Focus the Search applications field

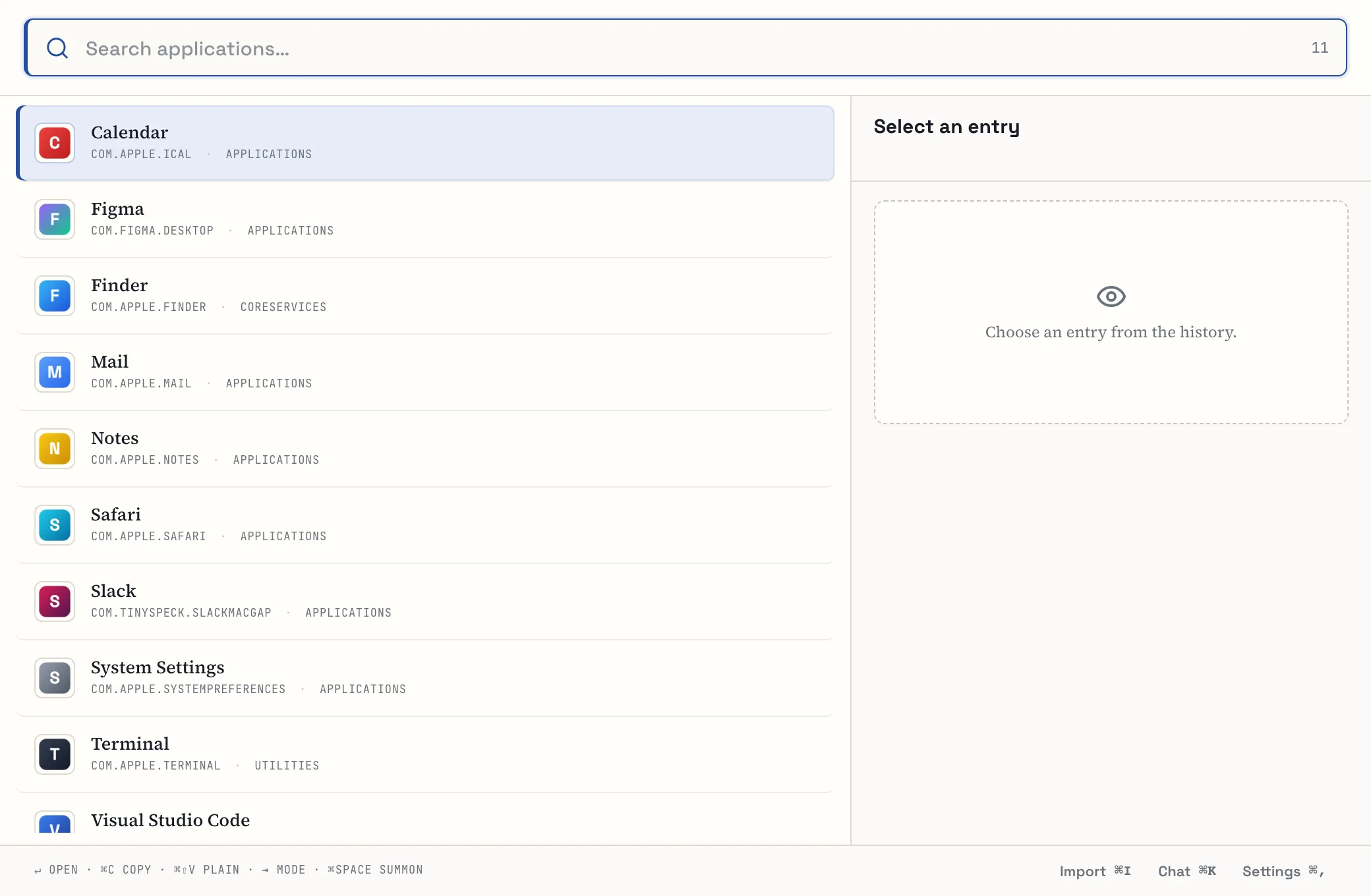coord(685,47)
